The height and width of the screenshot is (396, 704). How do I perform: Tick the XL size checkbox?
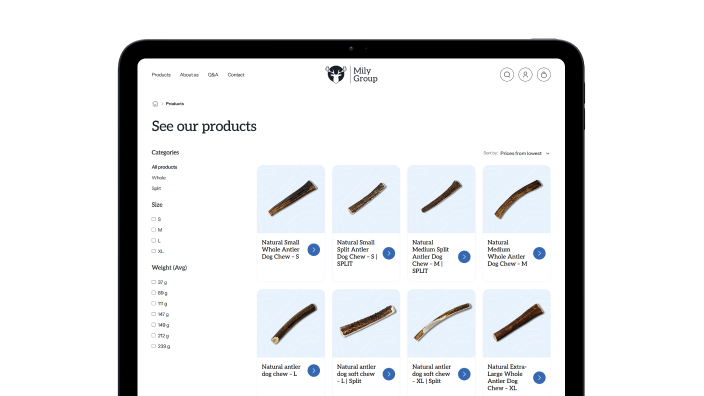(154, 251)
